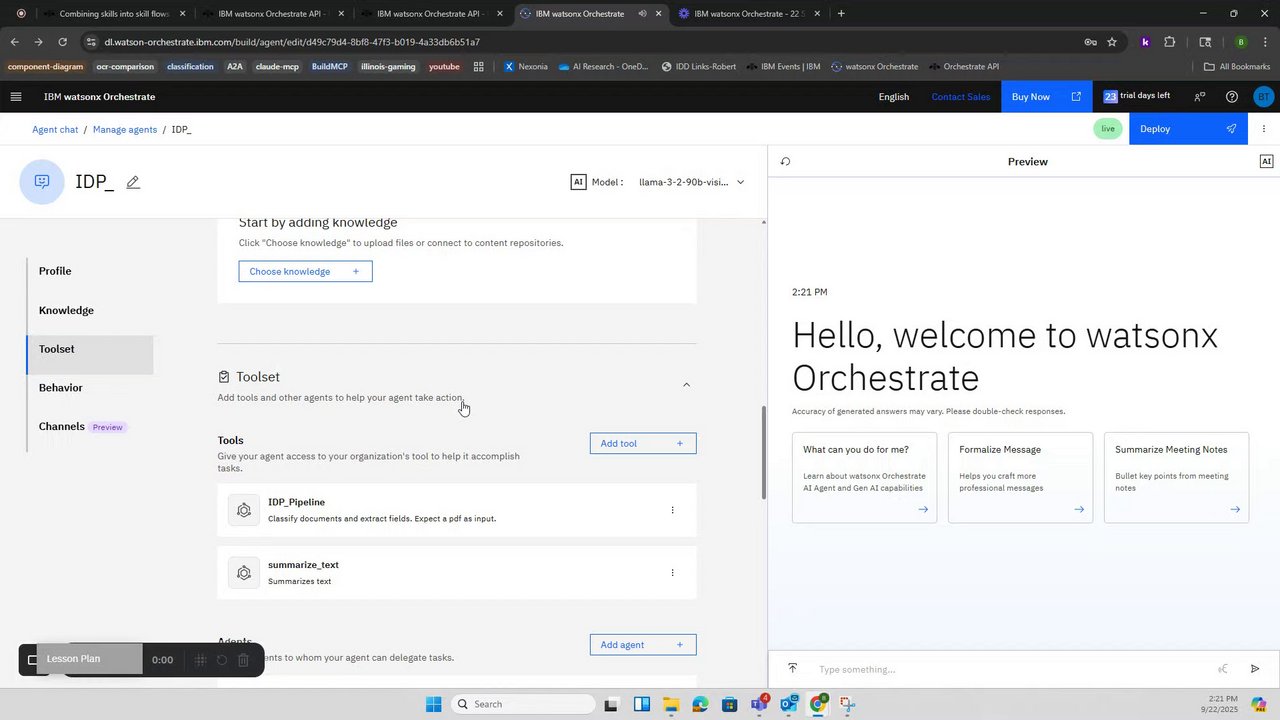Viewport: 1280px width, 720px height.
Task: Open Chrome from the taskbar
Action: tap(818, 704)
